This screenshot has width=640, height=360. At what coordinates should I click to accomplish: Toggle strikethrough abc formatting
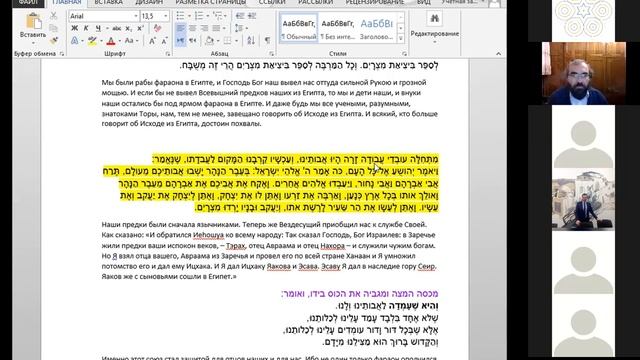pos(117,28)
